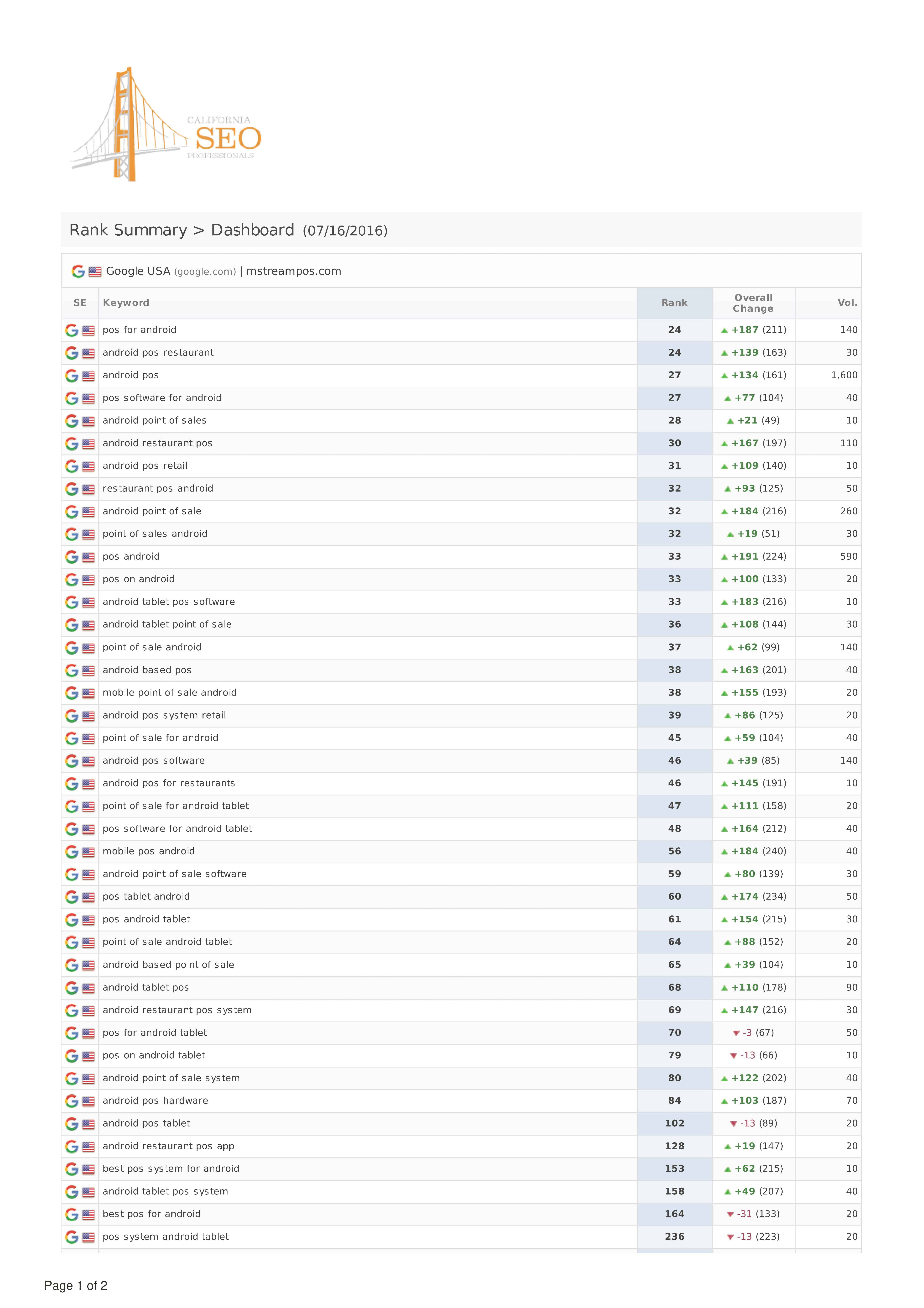Click the date '(07/16/2016)'

pos(345,231)
